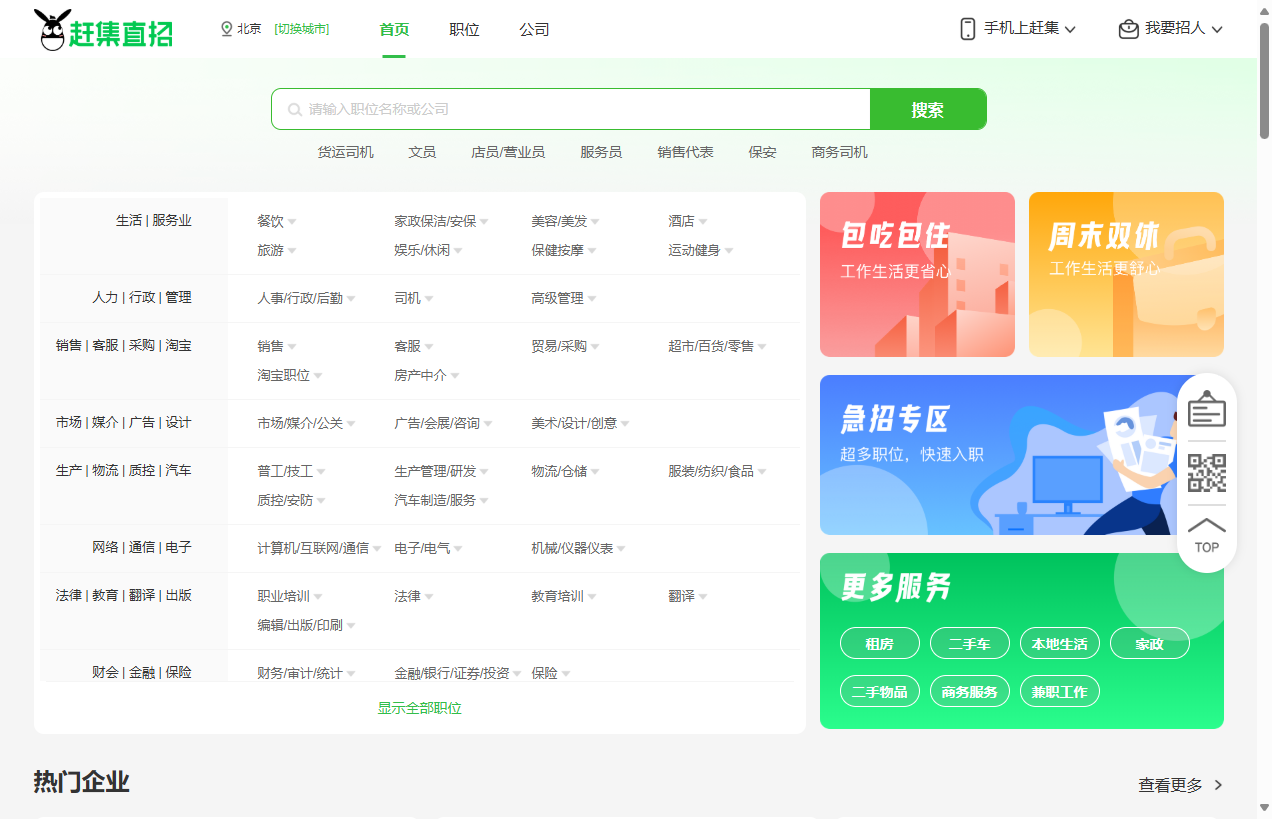Click the 显示全部职位 link
This screenshot has height=819, width=1272.
(x=420, y=707)
